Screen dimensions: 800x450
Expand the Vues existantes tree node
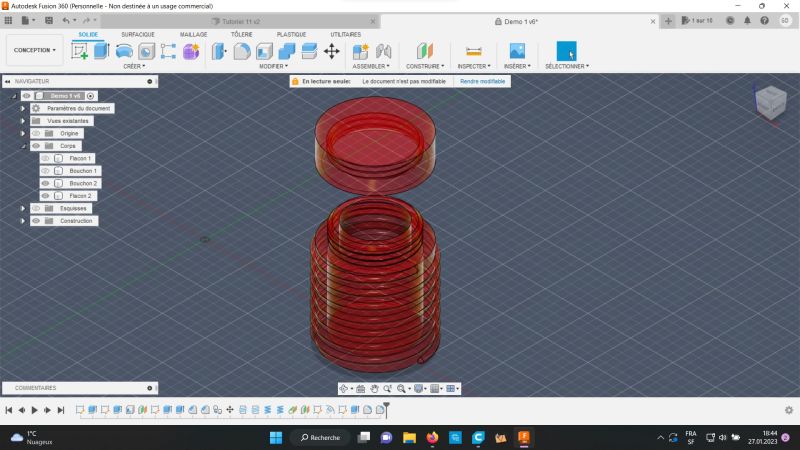point(23,121)
